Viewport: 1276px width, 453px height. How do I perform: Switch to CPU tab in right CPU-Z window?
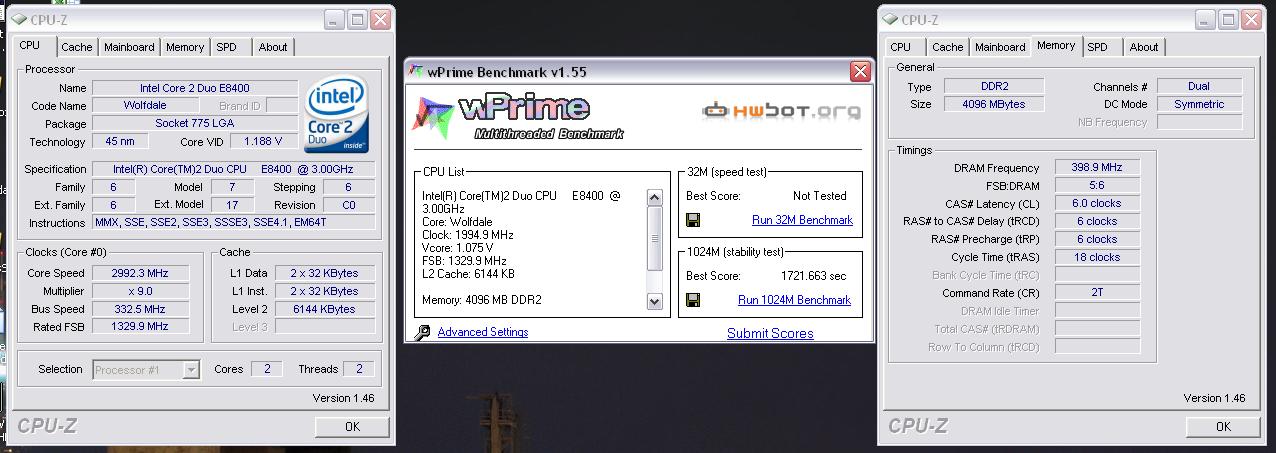point(900,47)
